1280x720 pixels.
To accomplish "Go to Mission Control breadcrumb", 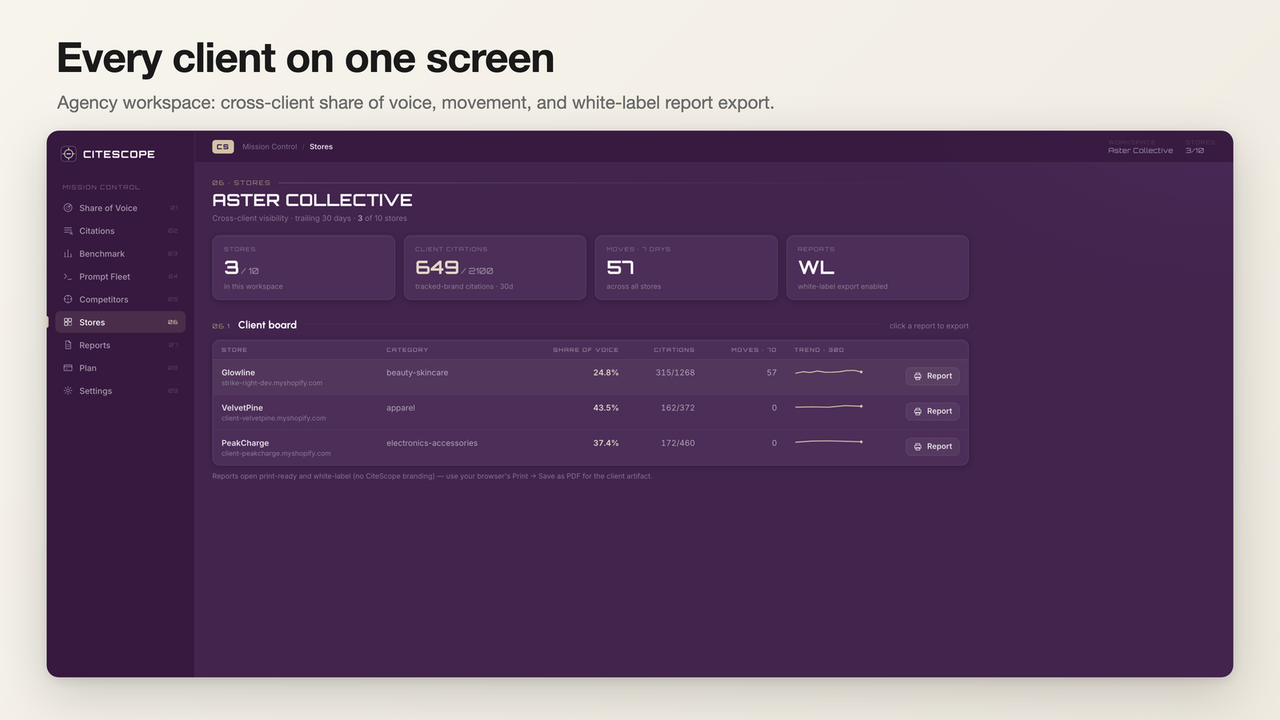I will (269, 147).
